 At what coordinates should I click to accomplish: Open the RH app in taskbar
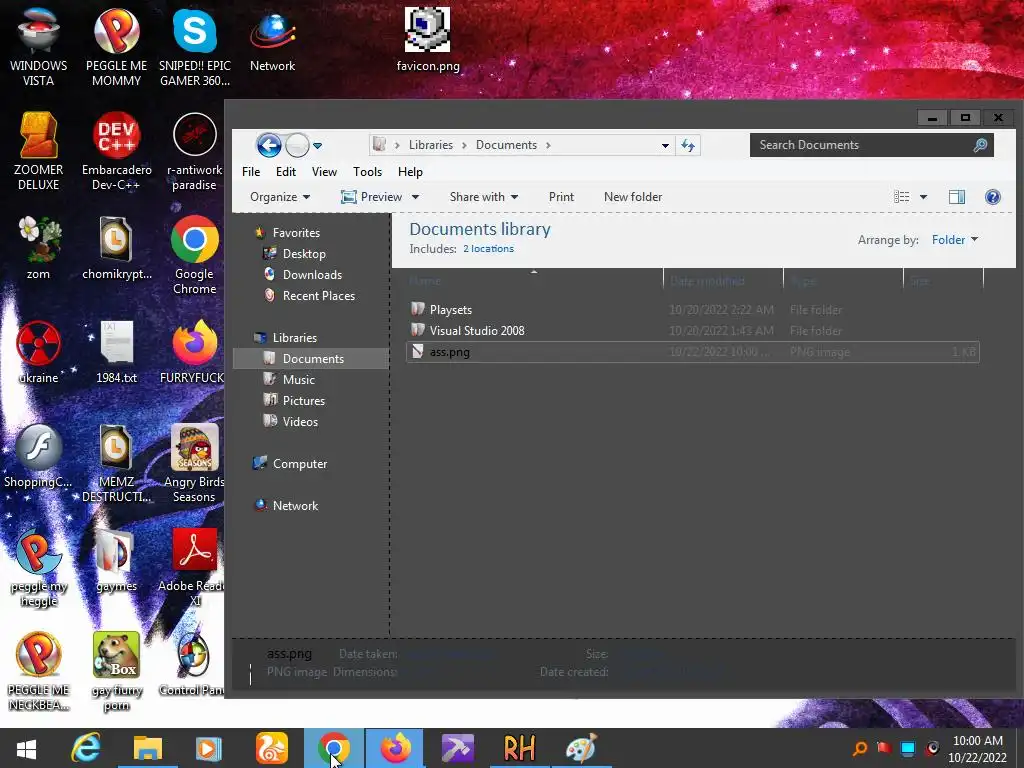(519, 749)
